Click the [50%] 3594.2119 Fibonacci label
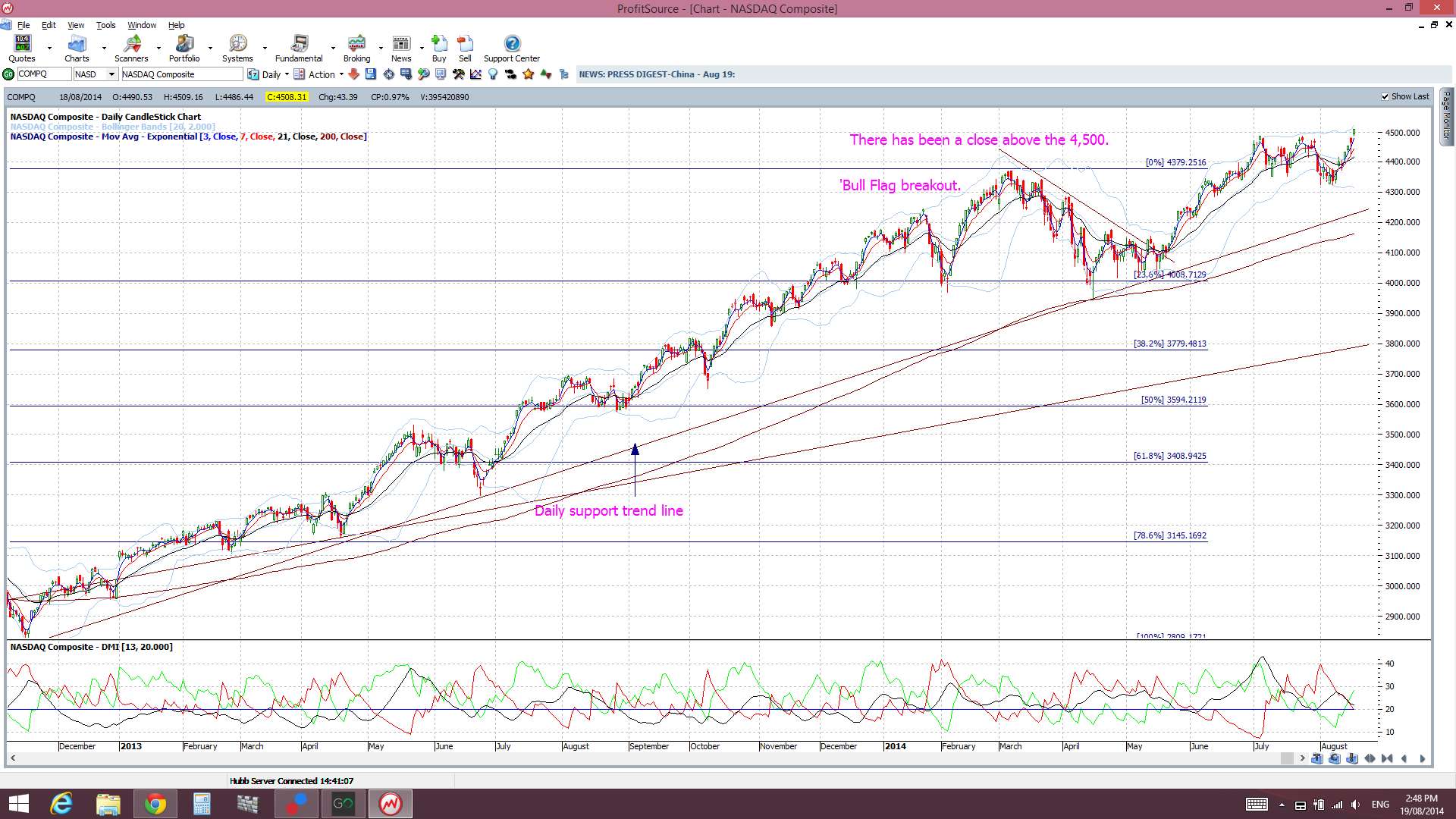Viewport: 1456px width, 819px height. tap(1173, 400)
